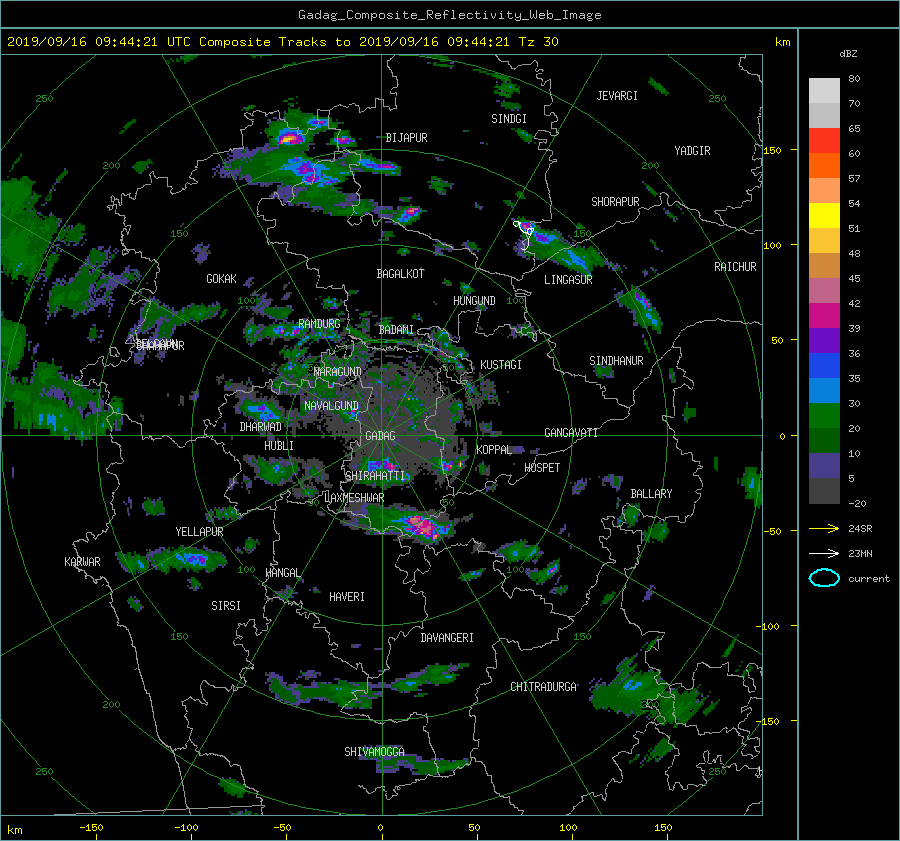The width and height of the screenshot is (900, 841).
Task: Click the JEVARGI city label
Action: click(x=617, y=96)
